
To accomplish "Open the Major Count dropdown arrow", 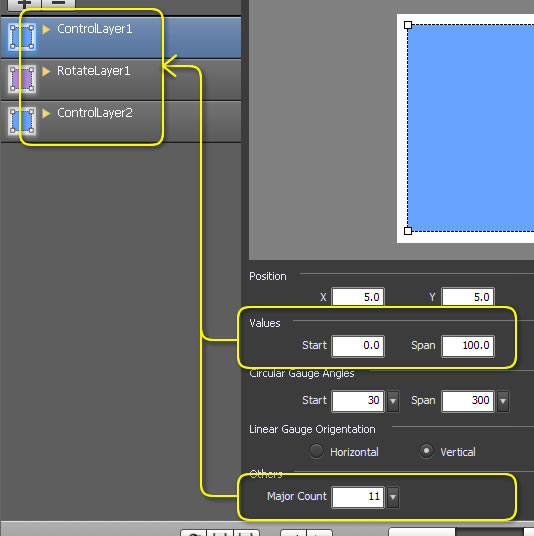I will pos(393,497).
